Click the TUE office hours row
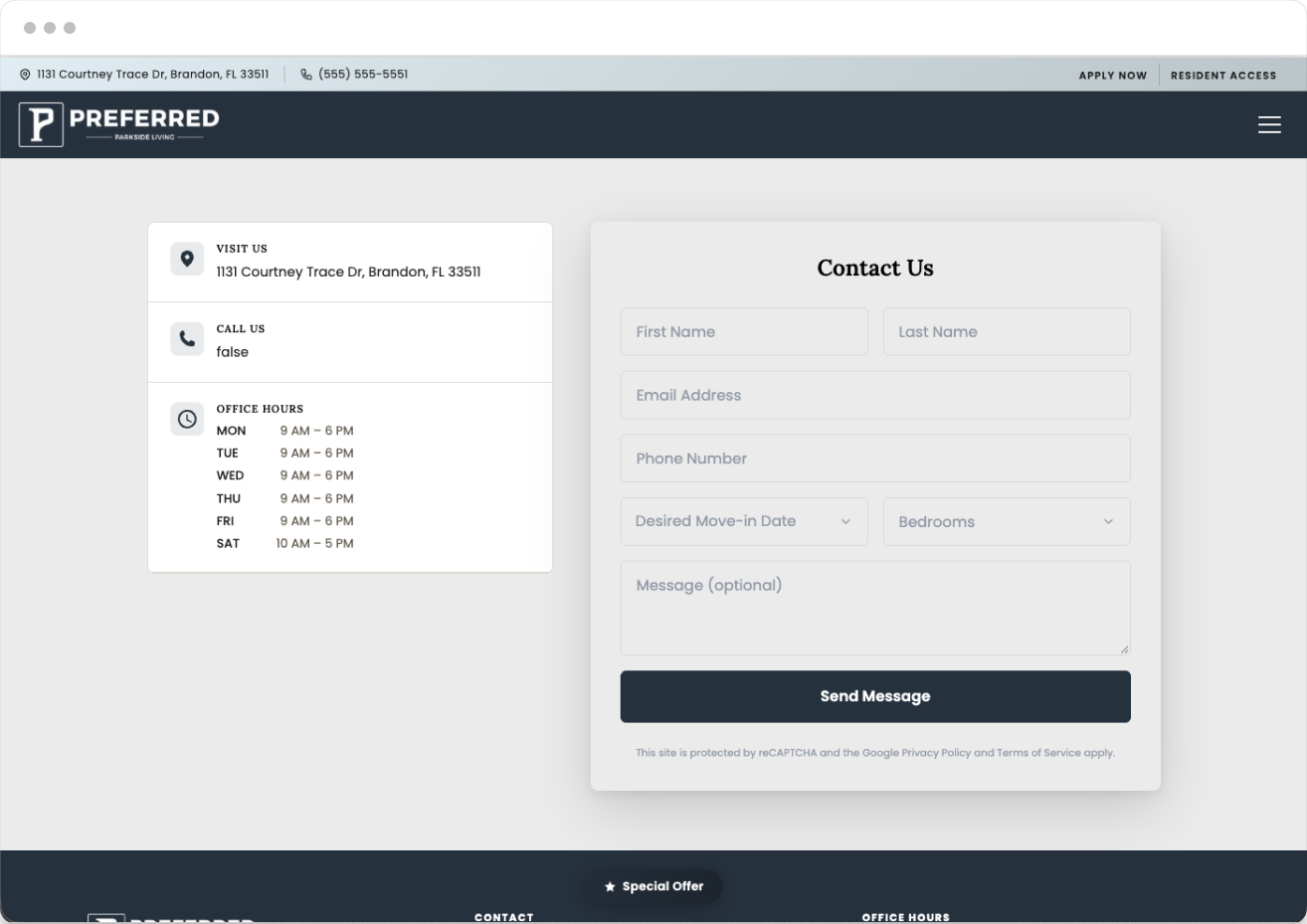The image size is (1307, 924). click(x=285, y=453)
